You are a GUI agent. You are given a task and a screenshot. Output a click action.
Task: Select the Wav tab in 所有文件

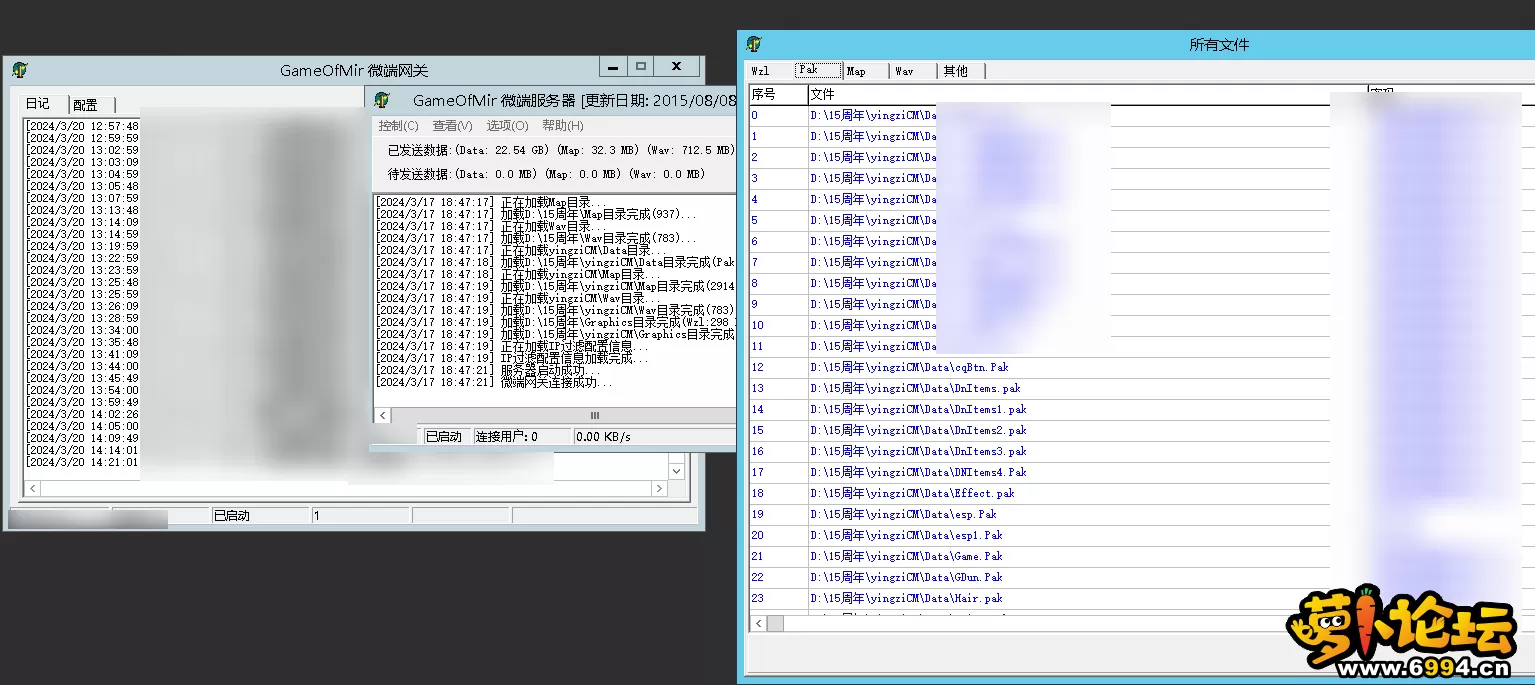(913, 71)
